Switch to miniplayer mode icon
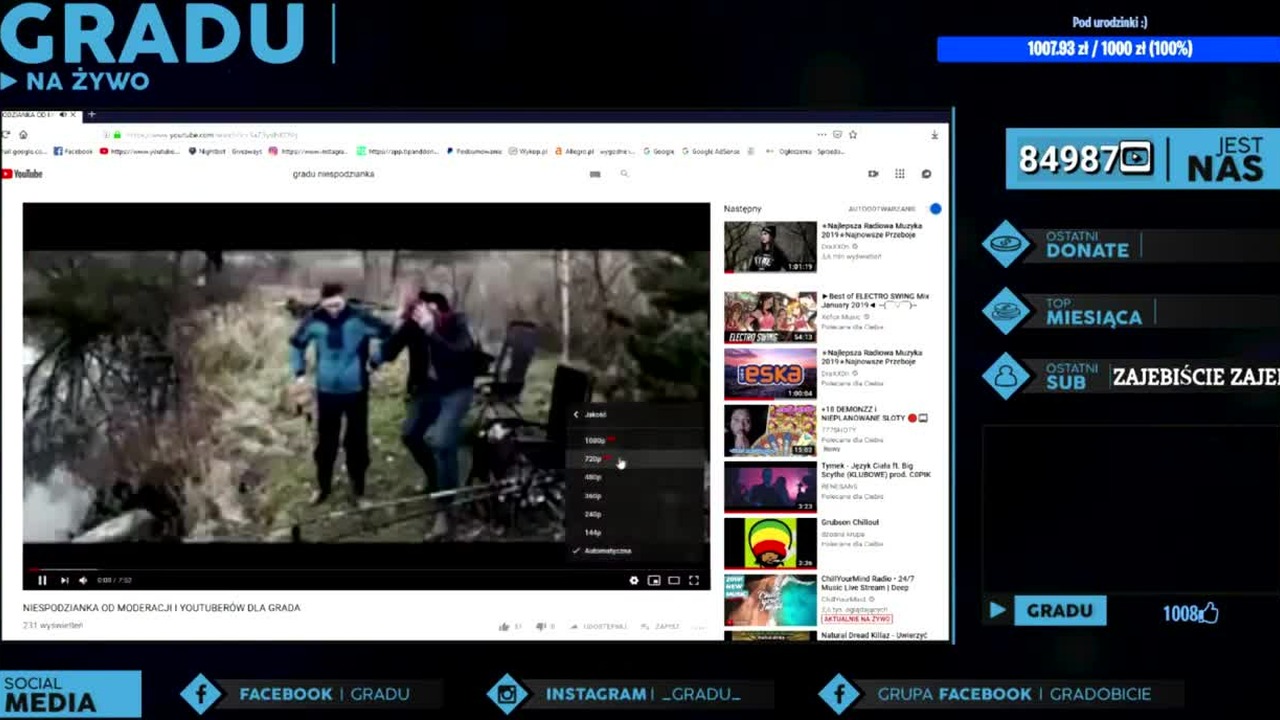This screenshot has height=720, width=1280. [x=654, y=580]
